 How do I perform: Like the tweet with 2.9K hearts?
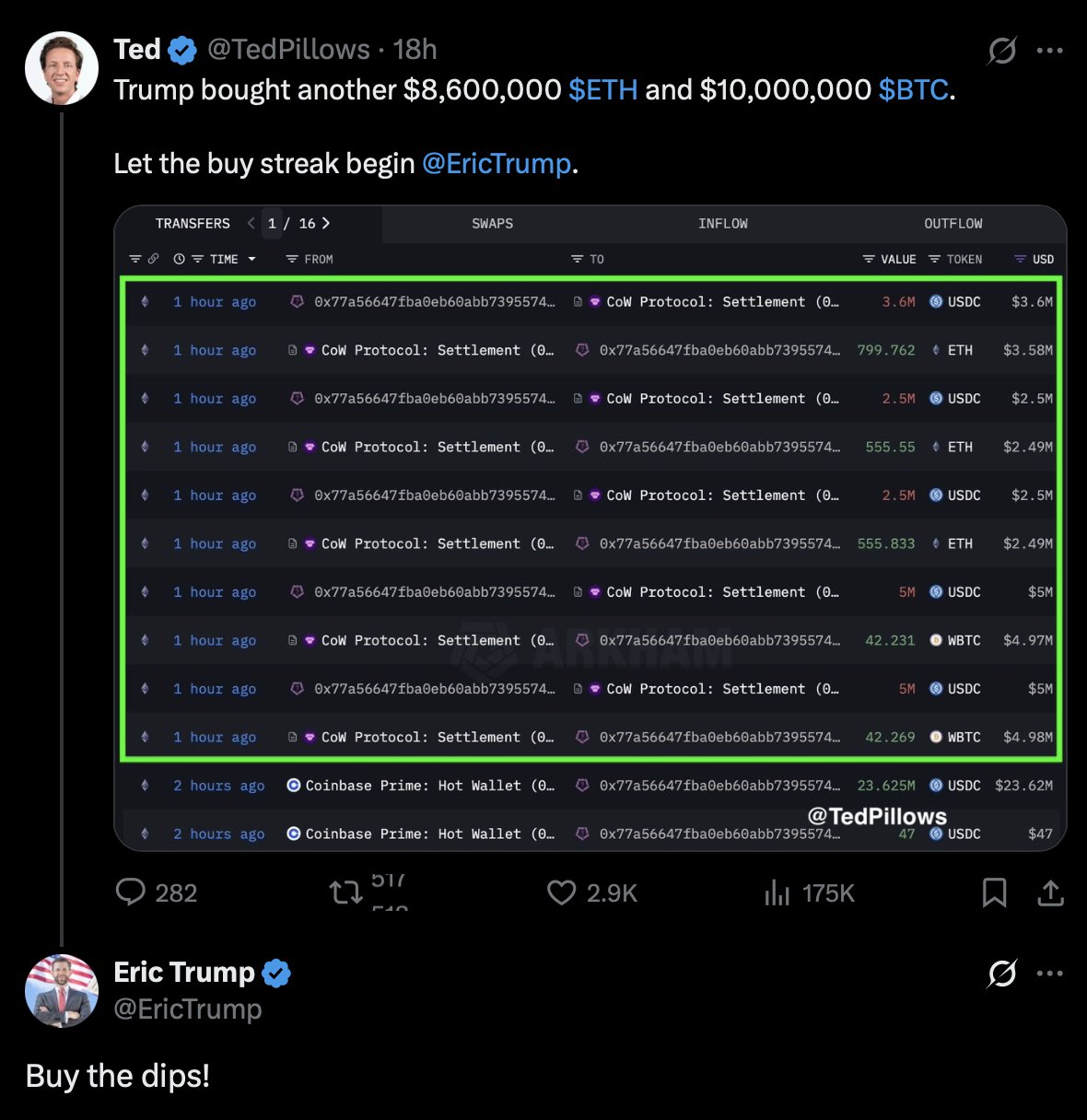pos(561,892)
